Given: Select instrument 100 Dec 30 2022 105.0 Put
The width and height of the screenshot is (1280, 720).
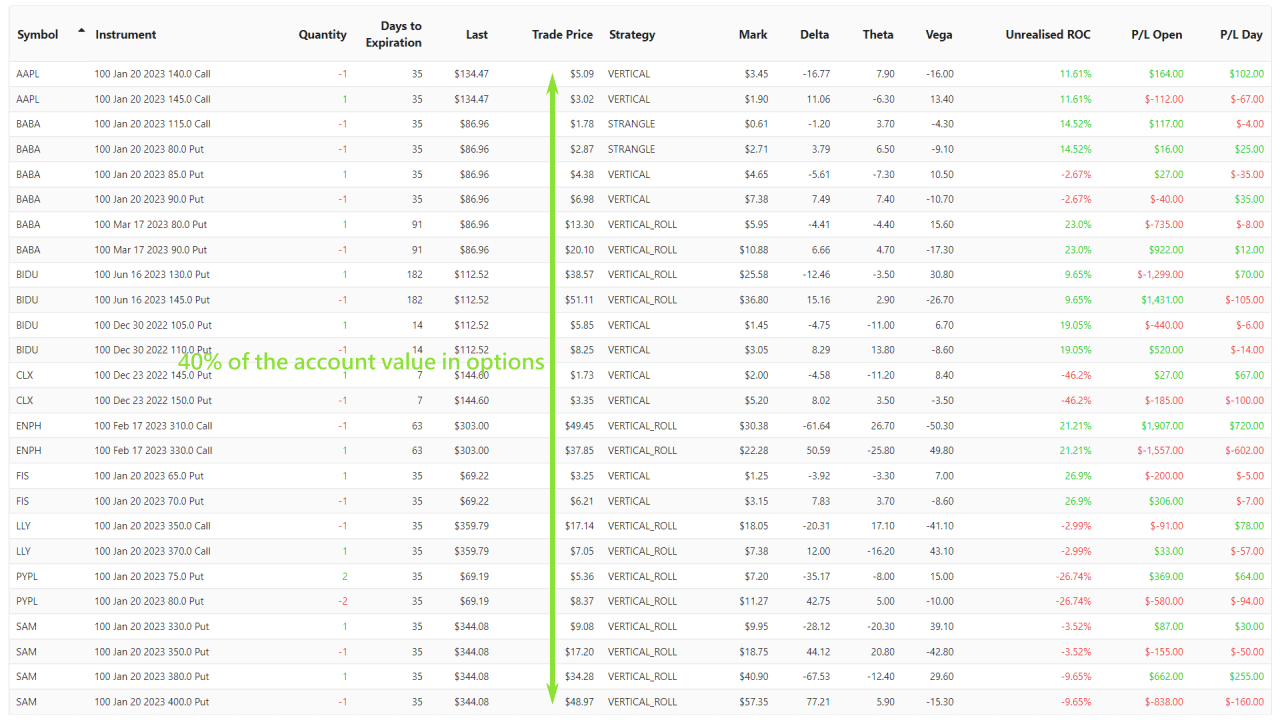Looking at the screenshot, I should coord(154,325).
